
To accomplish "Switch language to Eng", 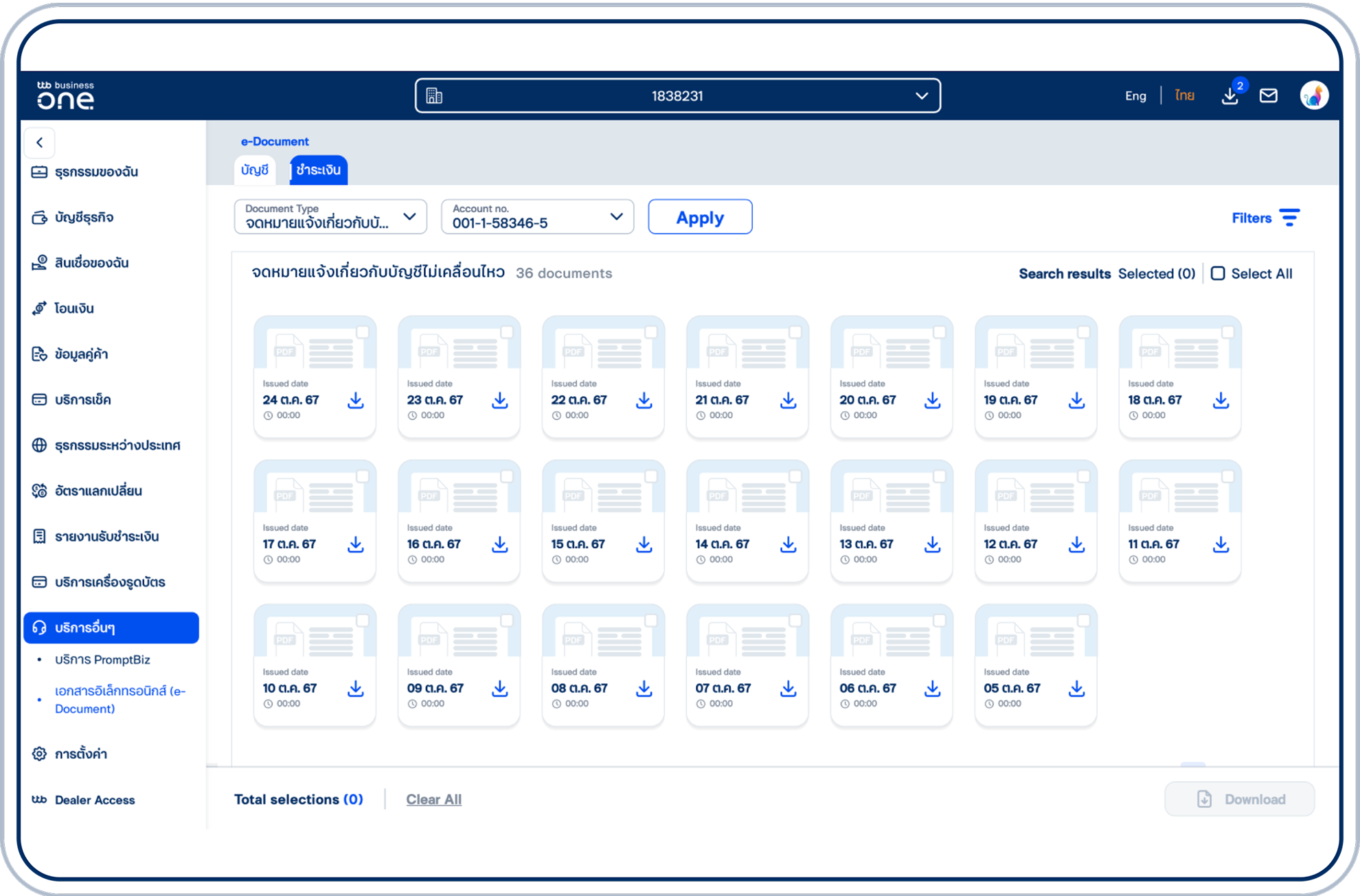I will (x=1135, y=95).
